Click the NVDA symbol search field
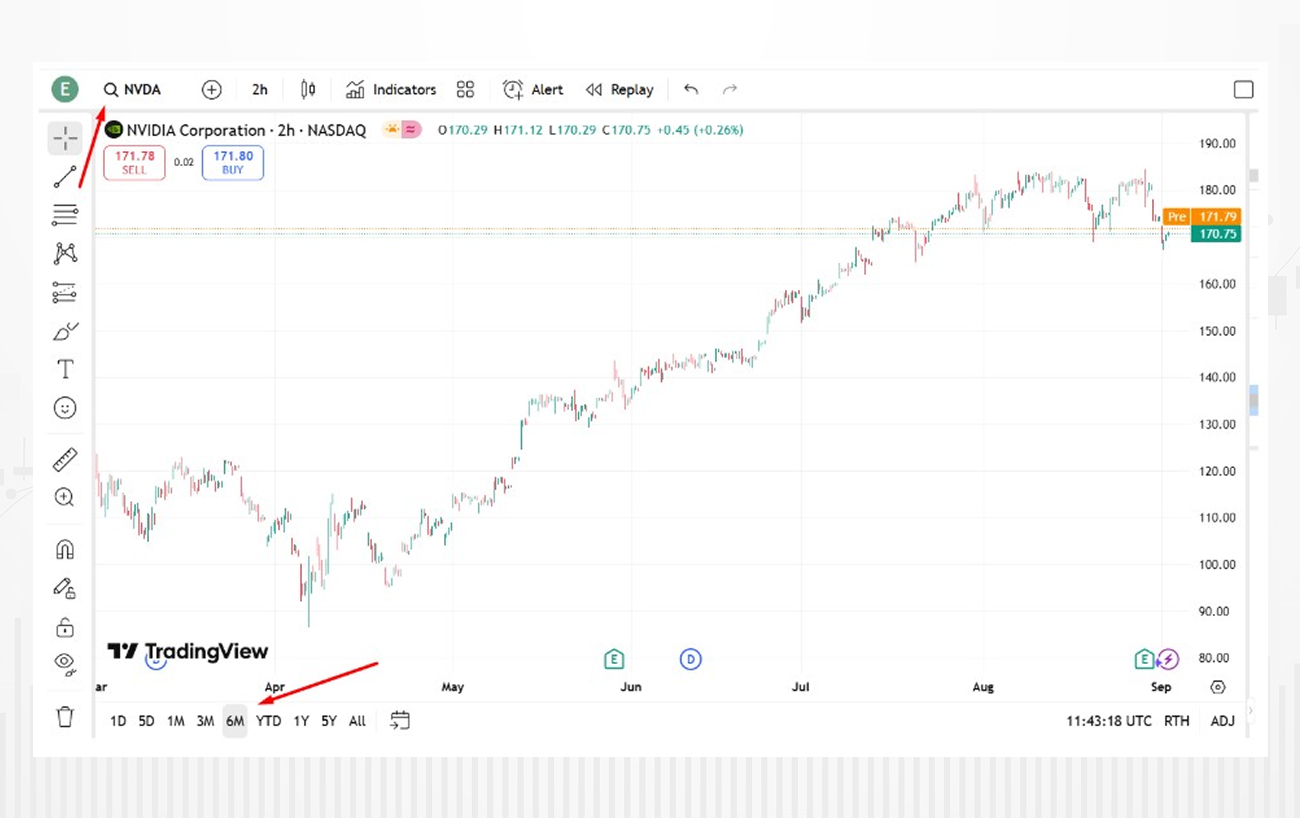1300x818 pixels. click(132, 90)
